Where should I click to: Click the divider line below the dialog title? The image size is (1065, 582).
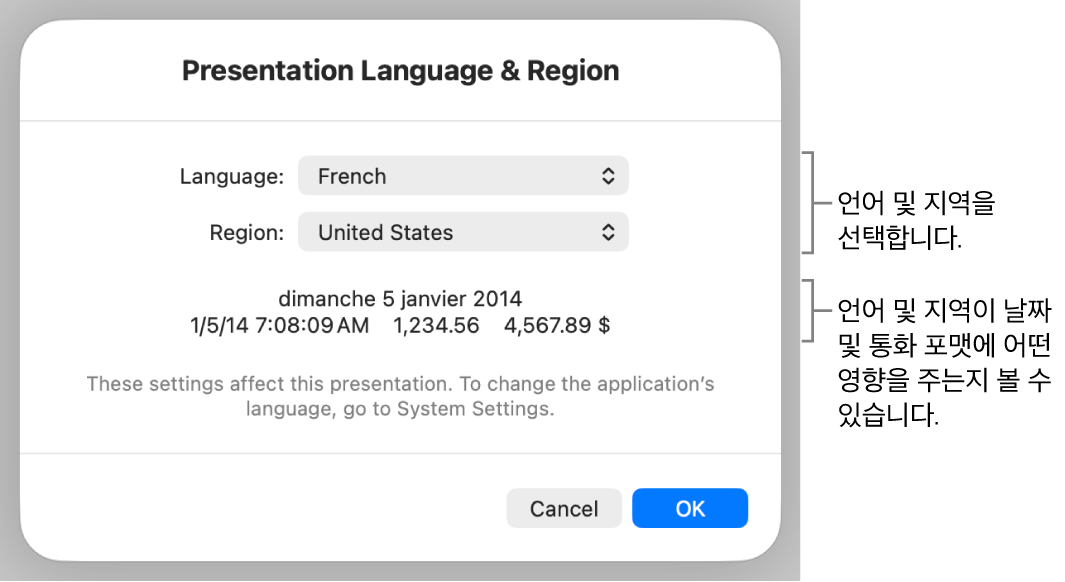[x=400, y=122]
